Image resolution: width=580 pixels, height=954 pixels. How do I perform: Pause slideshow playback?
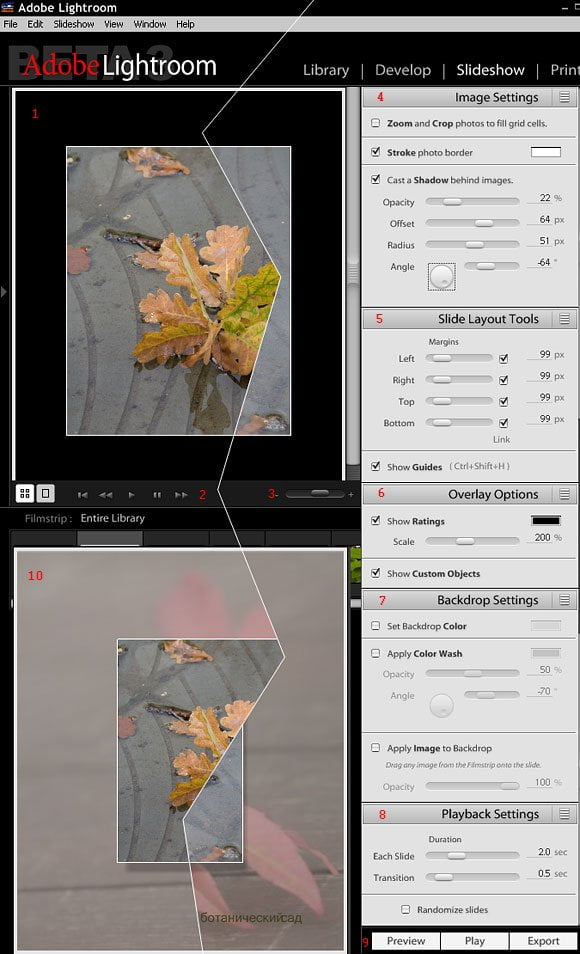157,495
